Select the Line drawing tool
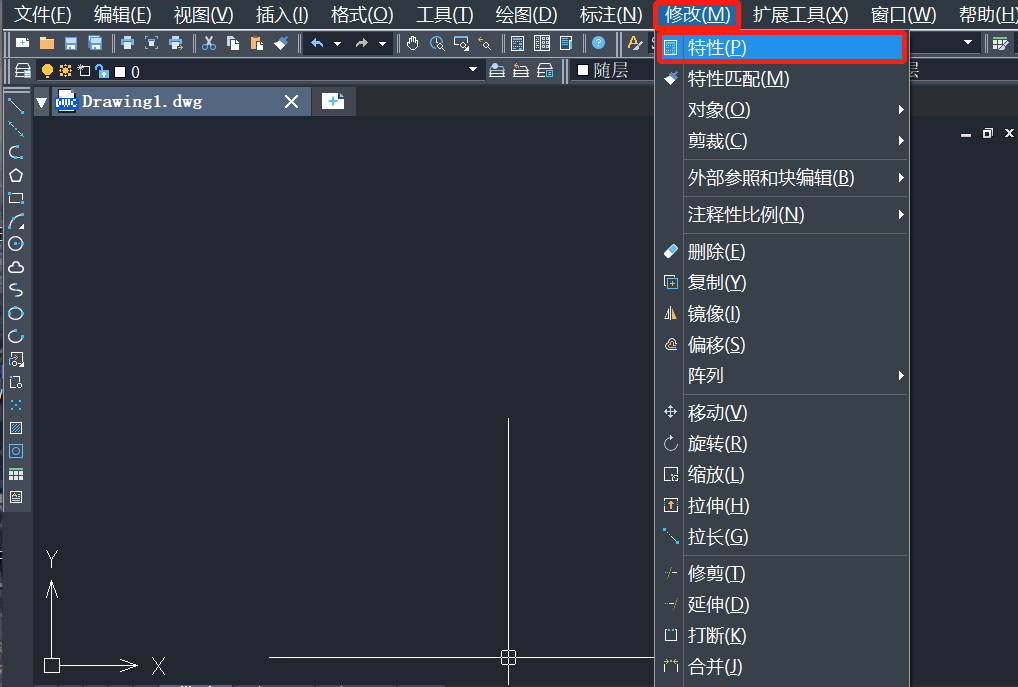This screenshot has width=1018, height=687. point(15,106)
